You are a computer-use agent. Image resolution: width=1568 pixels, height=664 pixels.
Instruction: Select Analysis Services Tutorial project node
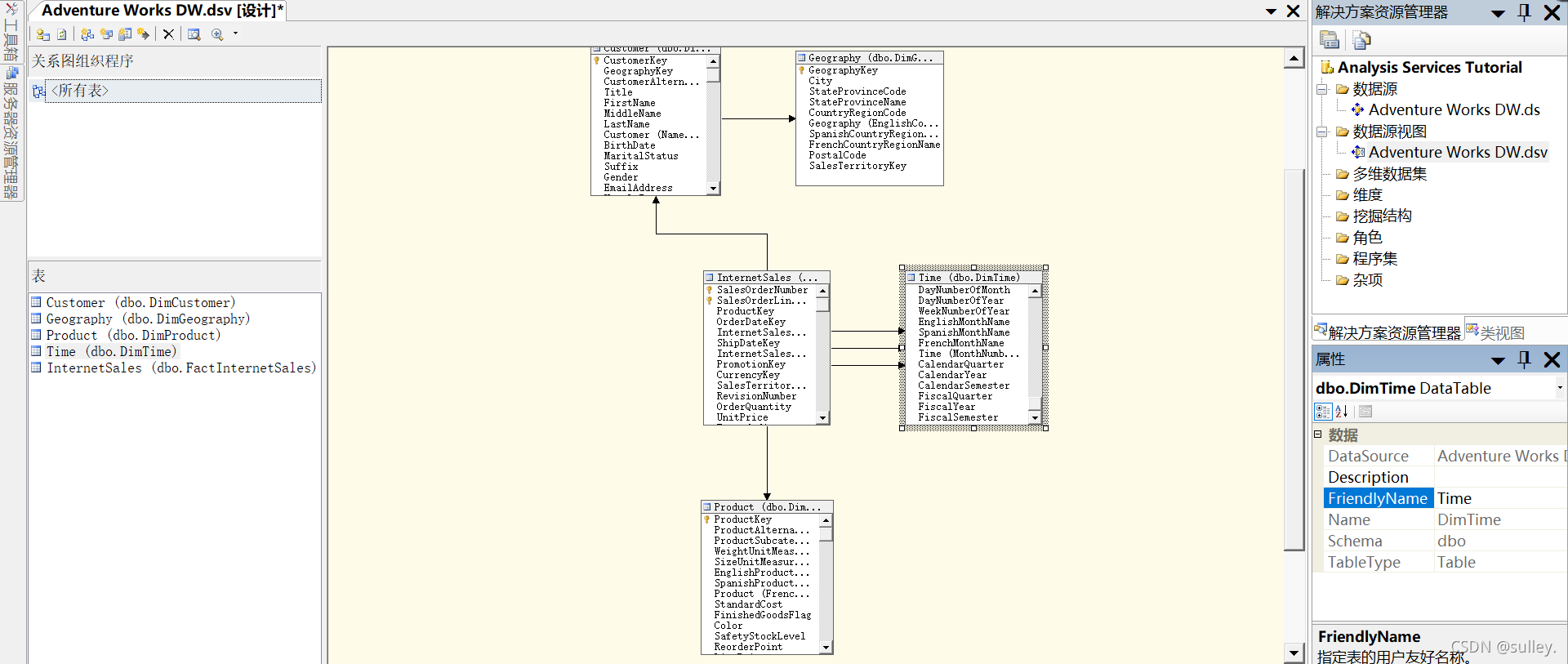tap(1429, 68)
